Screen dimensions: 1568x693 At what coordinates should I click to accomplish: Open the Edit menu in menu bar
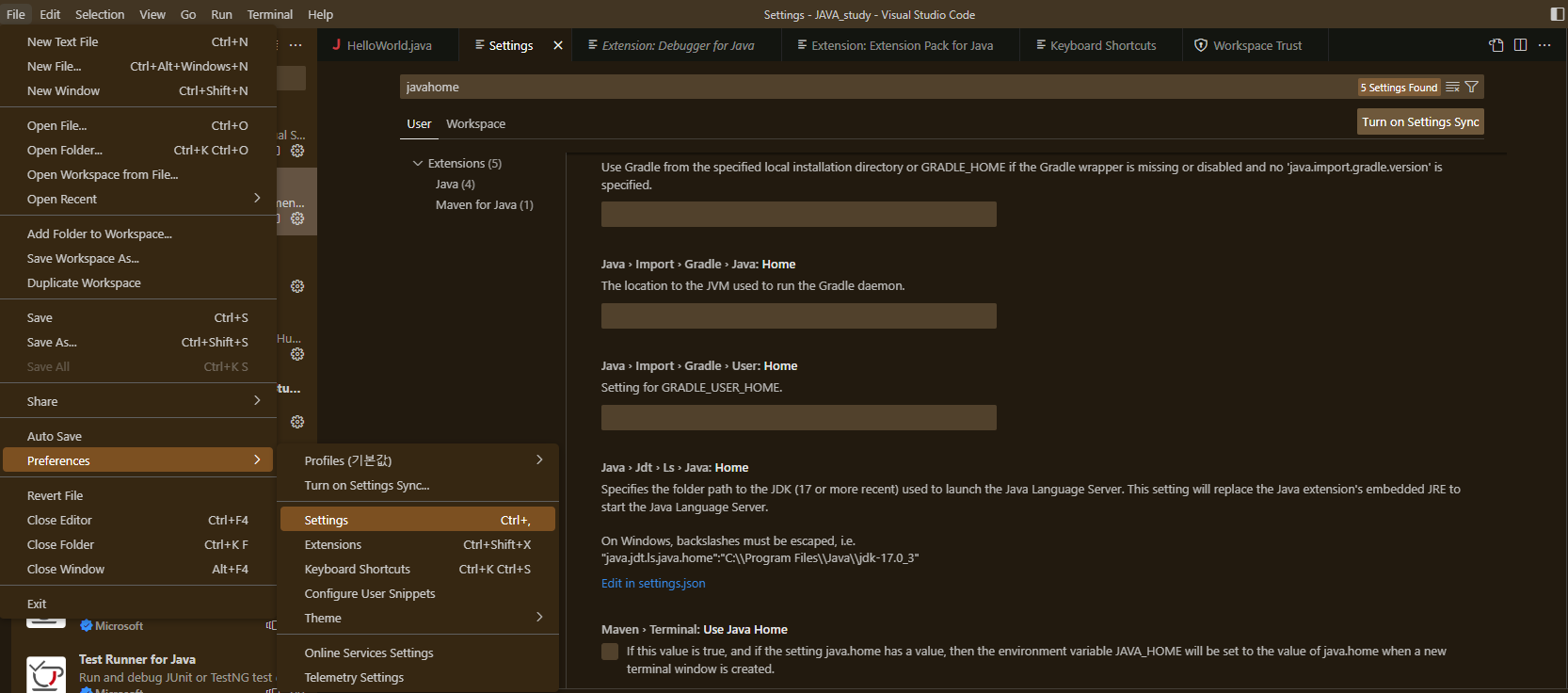pos(50,14)
